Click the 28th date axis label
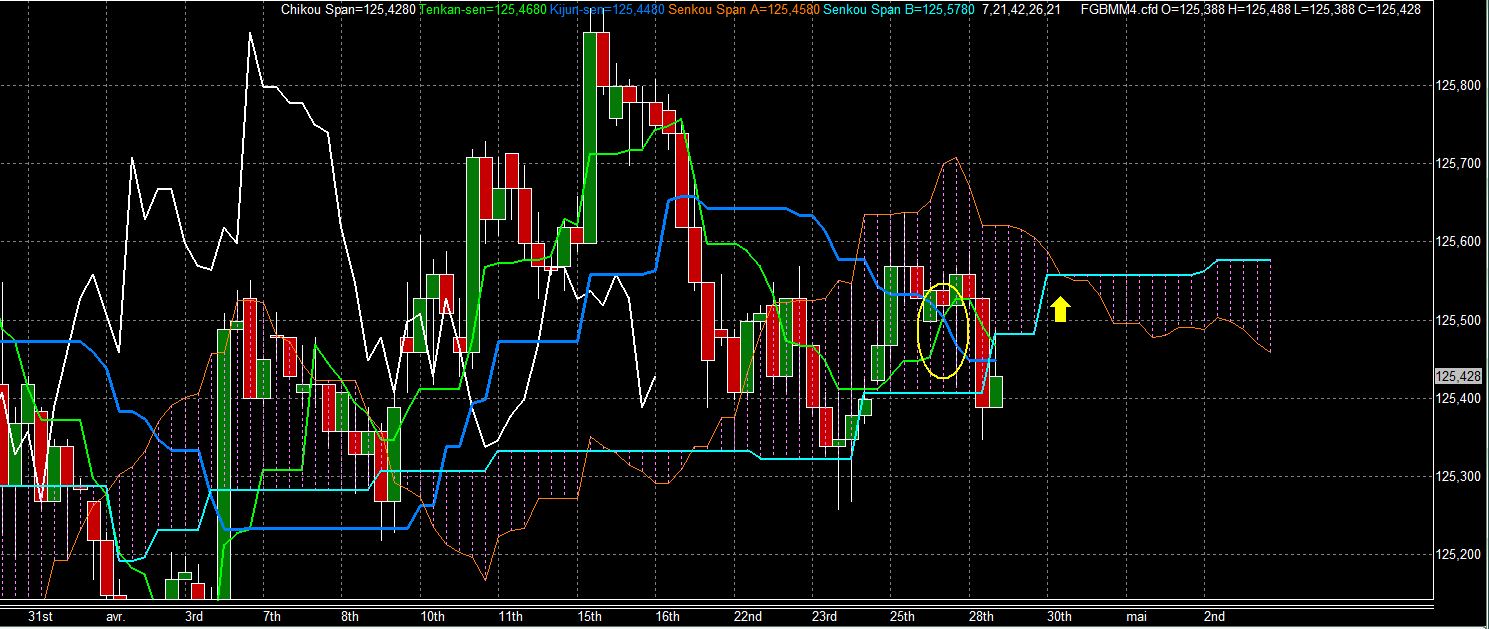Viewport: 1489px width, 629px height. (x=981, y=616)
